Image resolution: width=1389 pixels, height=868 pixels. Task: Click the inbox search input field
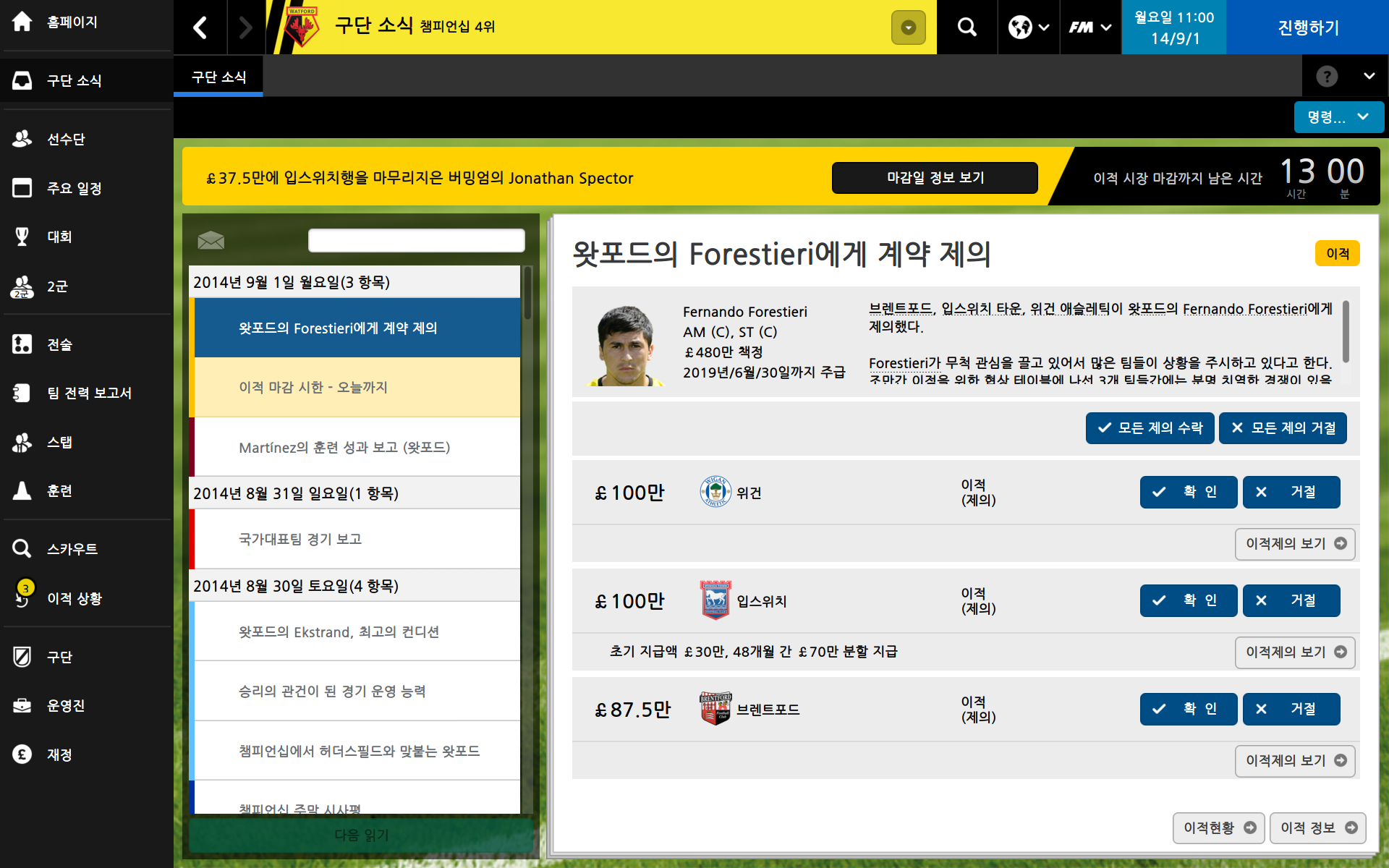coord(416,240)
